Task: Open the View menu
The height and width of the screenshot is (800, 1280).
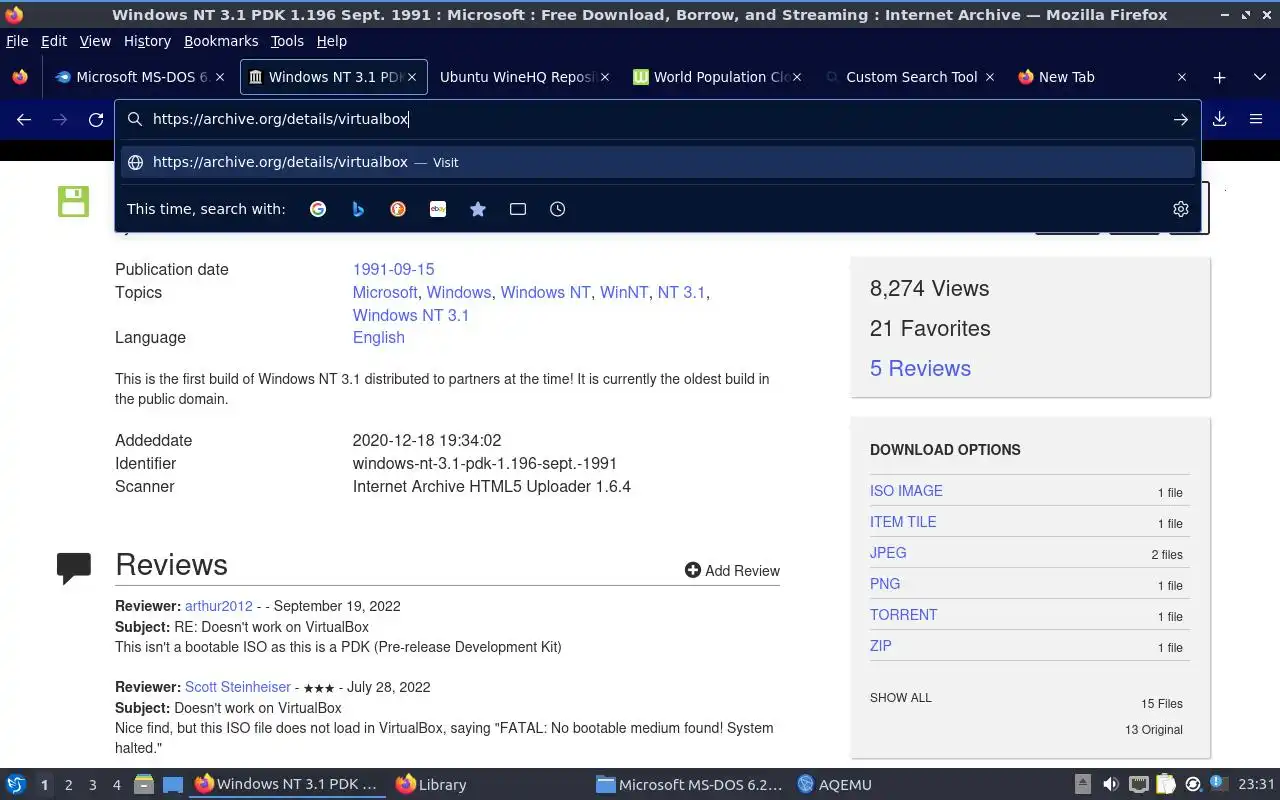Action: point(95,41)
